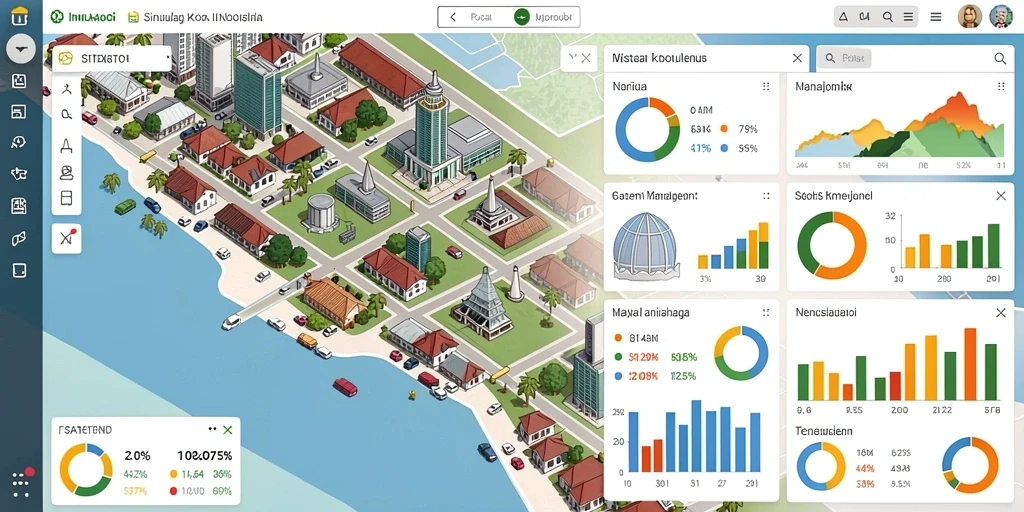Expand the round arrow button in dark sidebar
1024x512 pixels.
click(x=21, y=49)
